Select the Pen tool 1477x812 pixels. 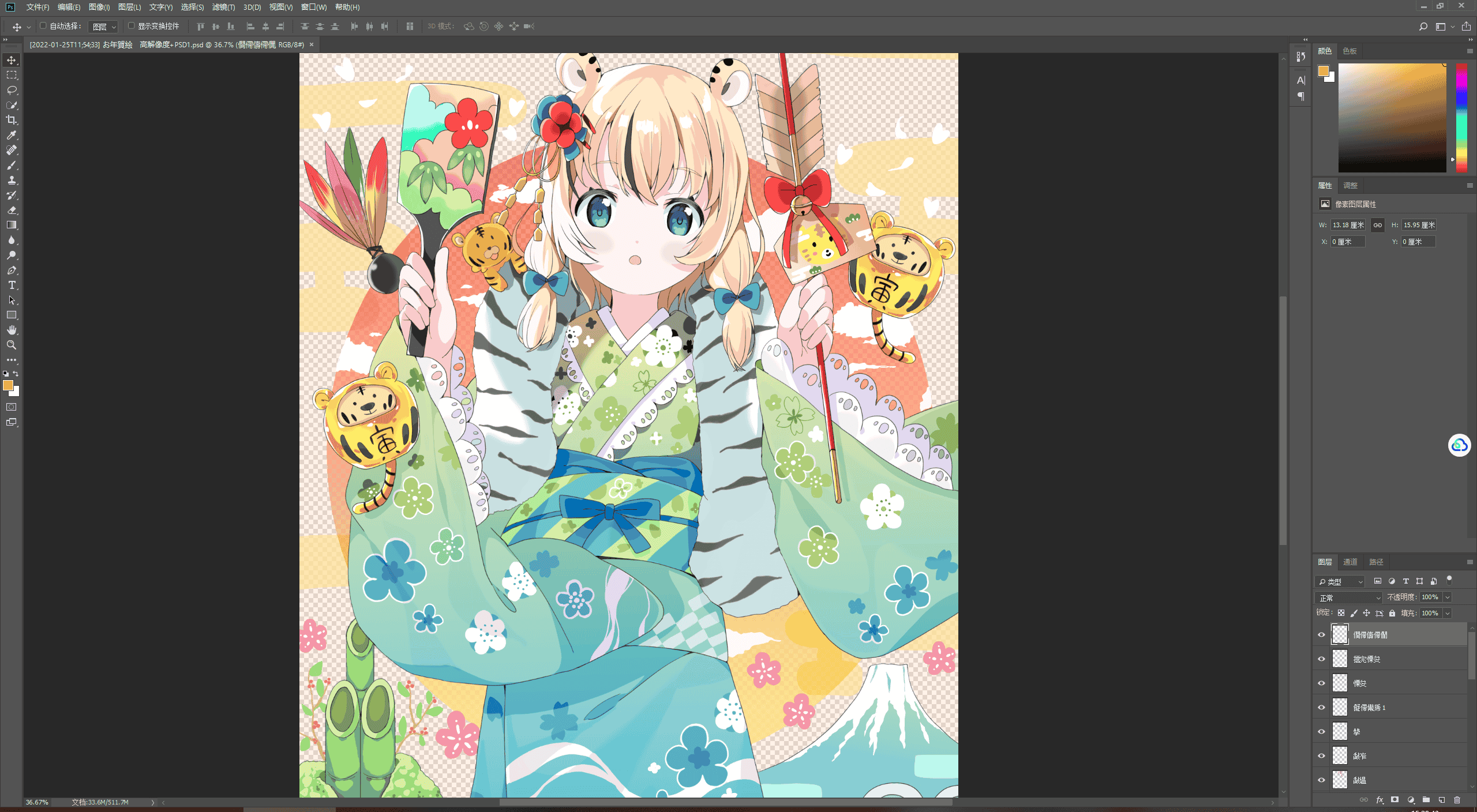coord(12,270)
